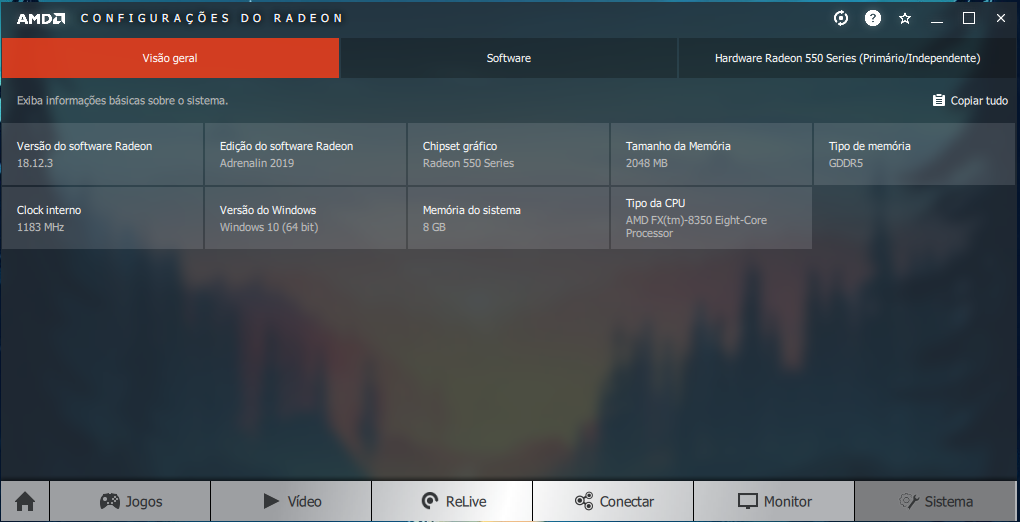The image size is (1020, 522).
Task: Open the help question mark icon
Action: coord(872,18)
